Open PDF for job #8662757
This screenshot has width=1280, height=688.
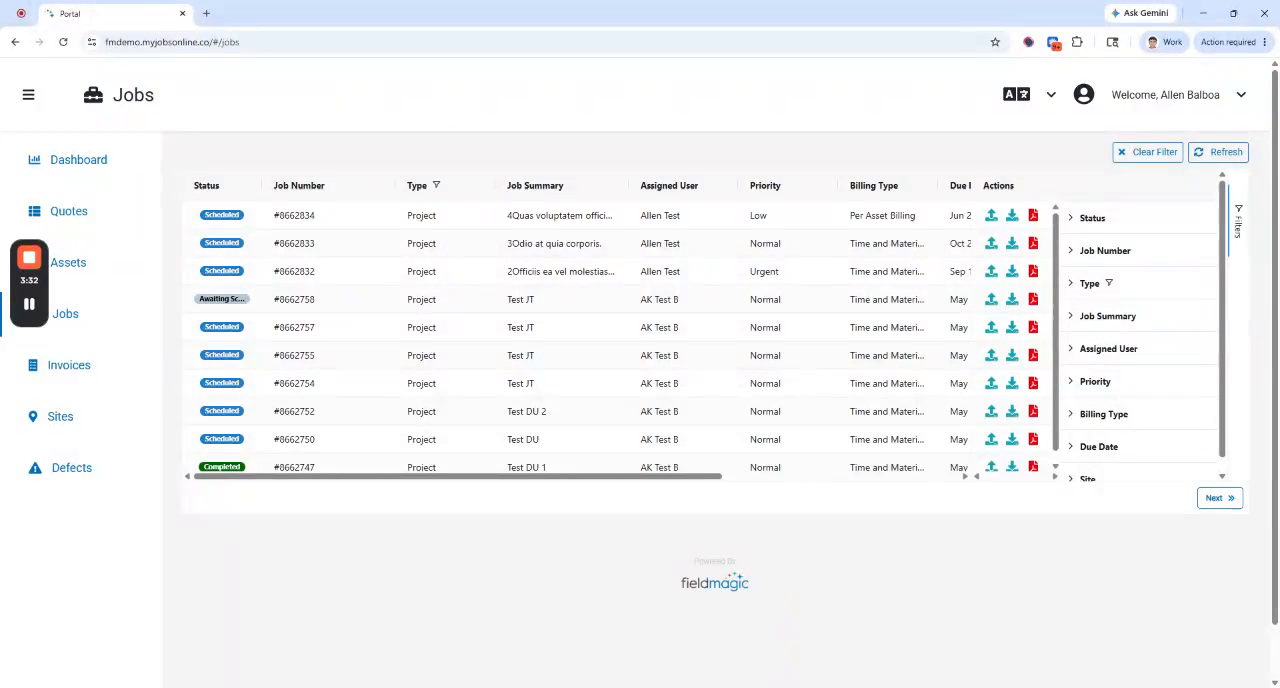coord(1033,327)
